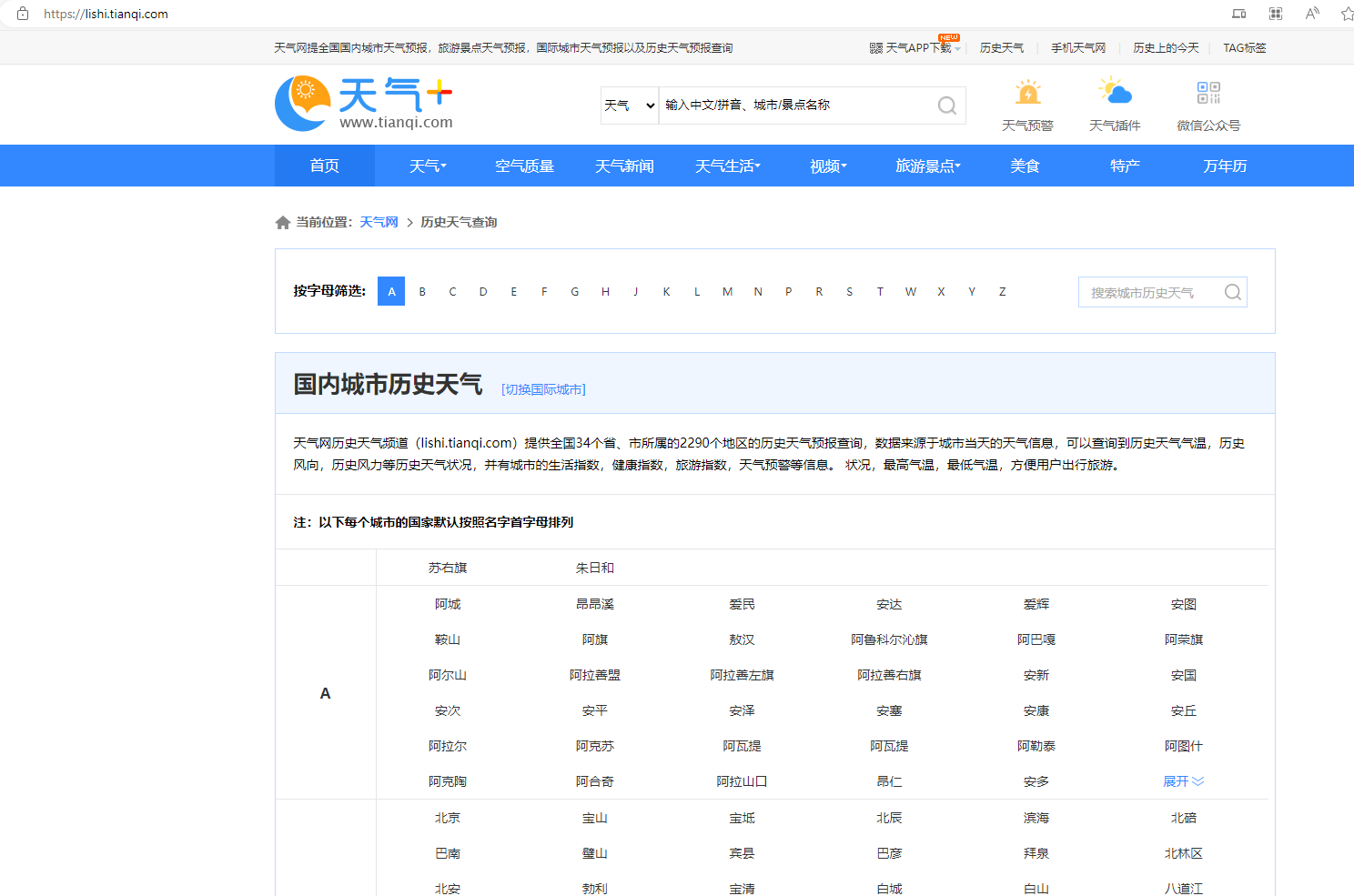1354x896 pixels.
Task: Filter cities by letter Z
Action: coord(1003,291)
